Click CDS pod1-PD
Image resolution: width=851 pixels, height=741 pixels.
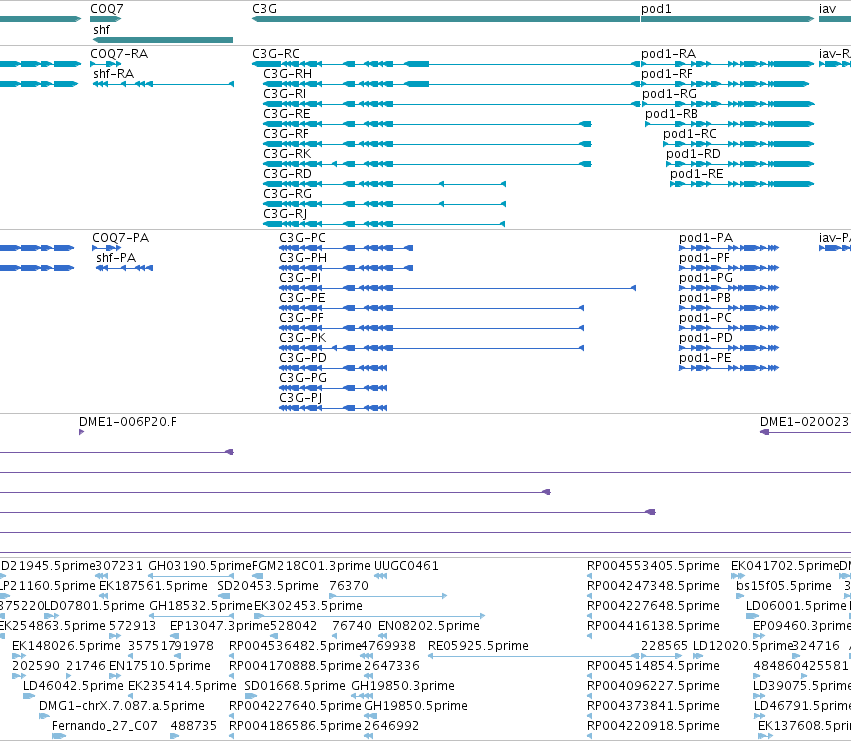click(x=706, y=338)
